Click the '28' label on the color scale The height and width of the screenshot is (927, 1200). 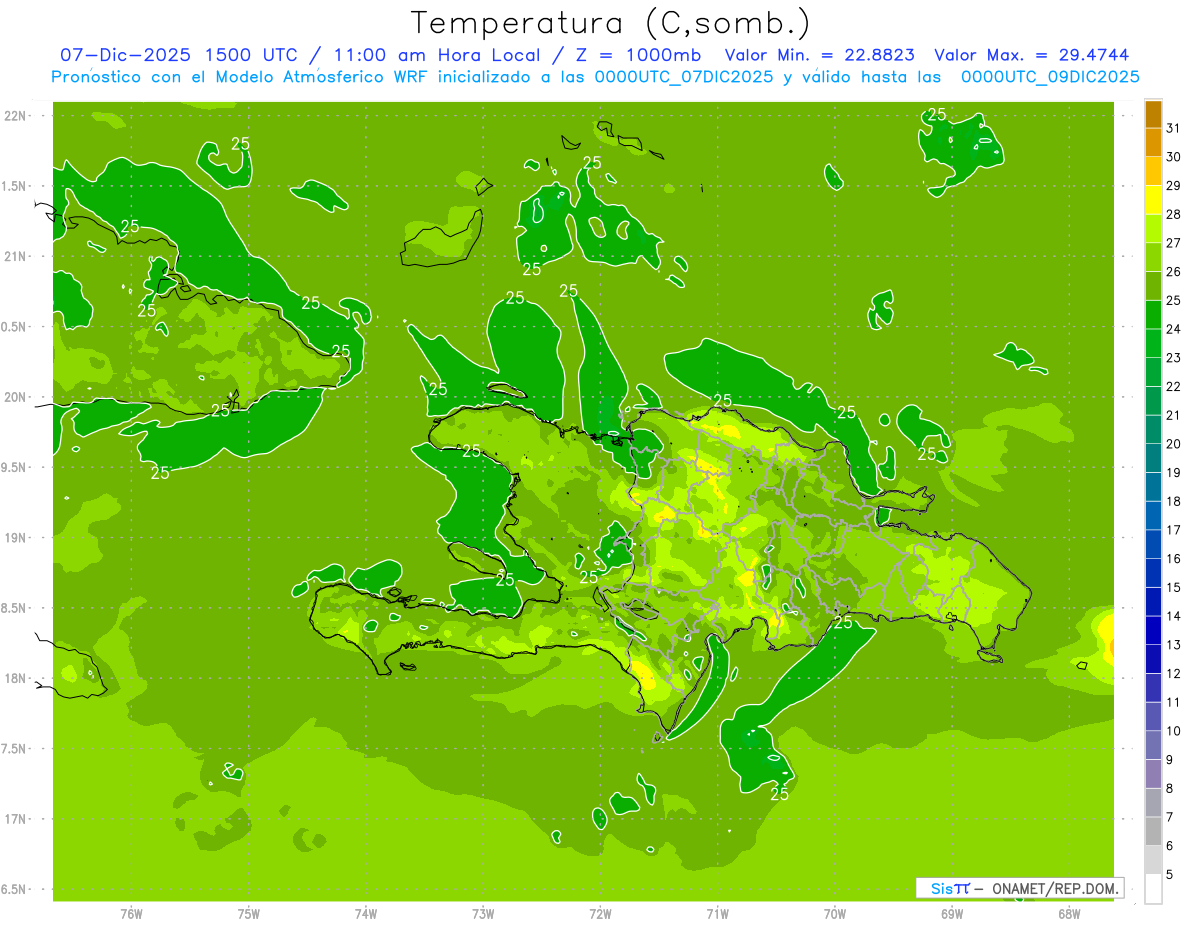(x=1174, y=214)
